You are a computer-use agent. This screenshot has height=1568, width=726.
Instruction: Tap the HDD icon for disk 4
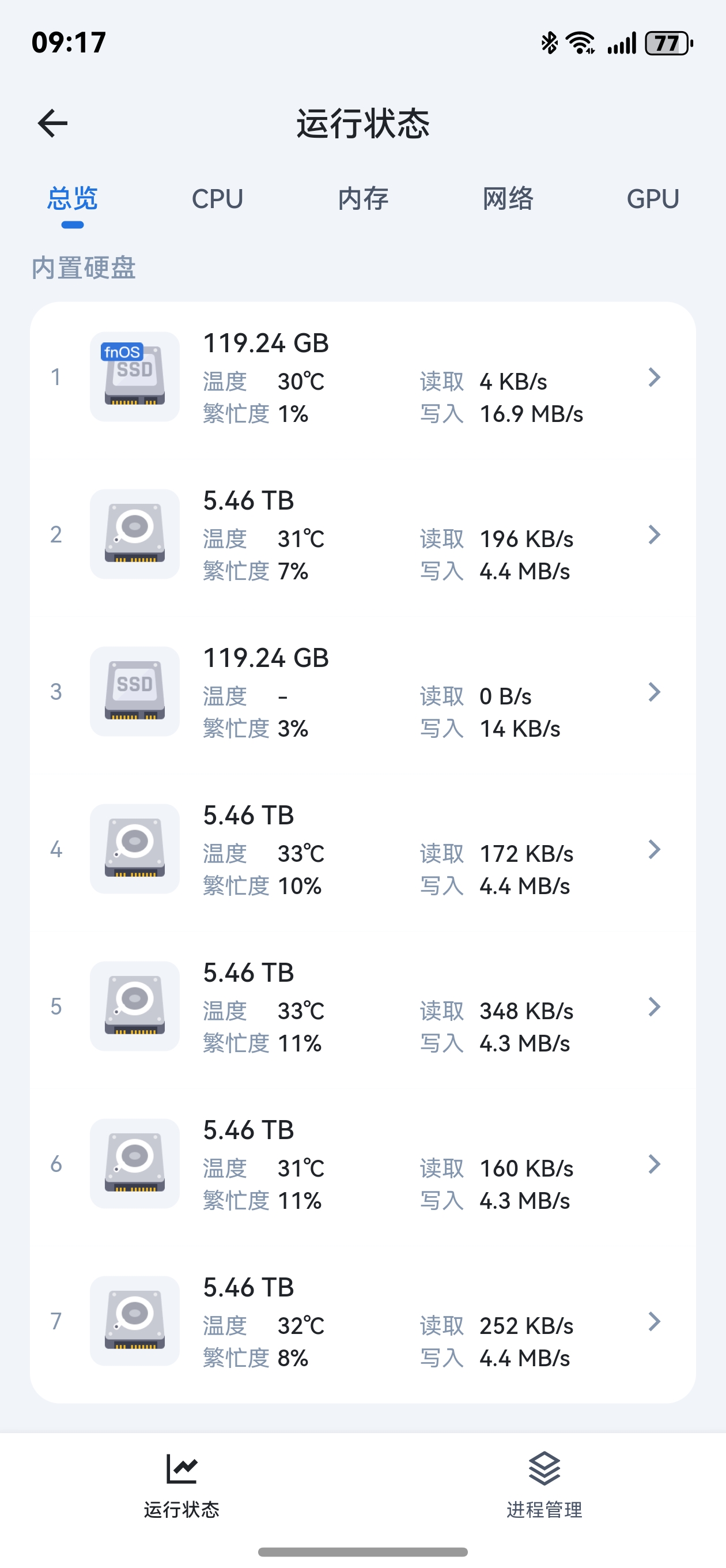tap(134, 849)
